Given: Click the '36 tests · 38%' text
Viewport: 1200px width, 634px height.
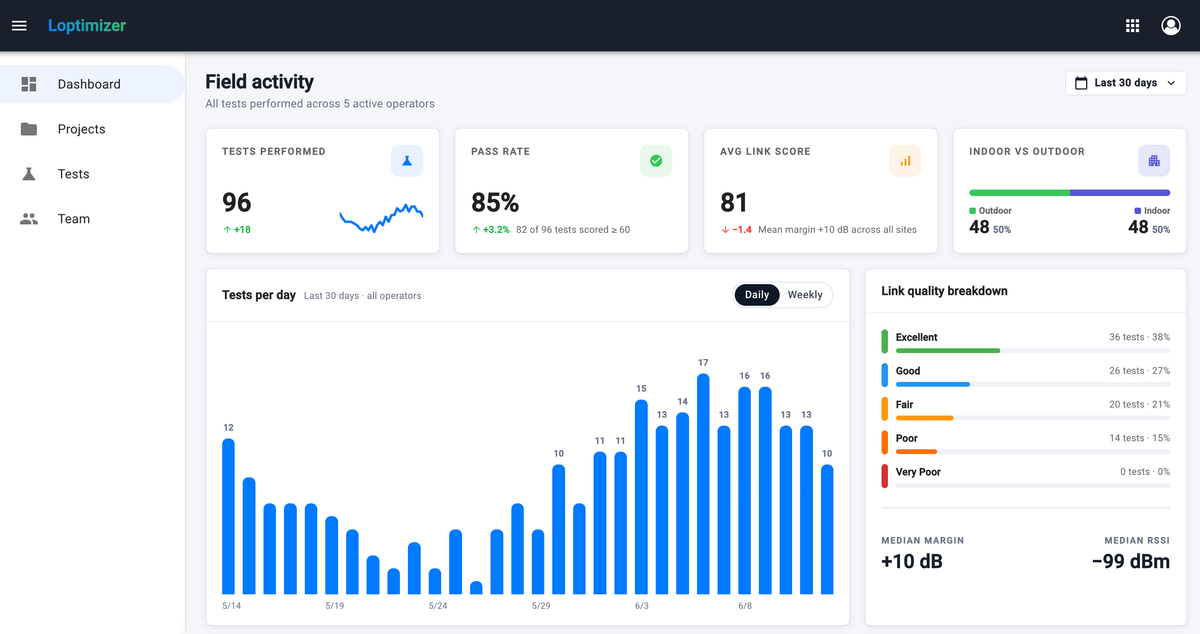Looking at the screenshot, I should 1139,337.
